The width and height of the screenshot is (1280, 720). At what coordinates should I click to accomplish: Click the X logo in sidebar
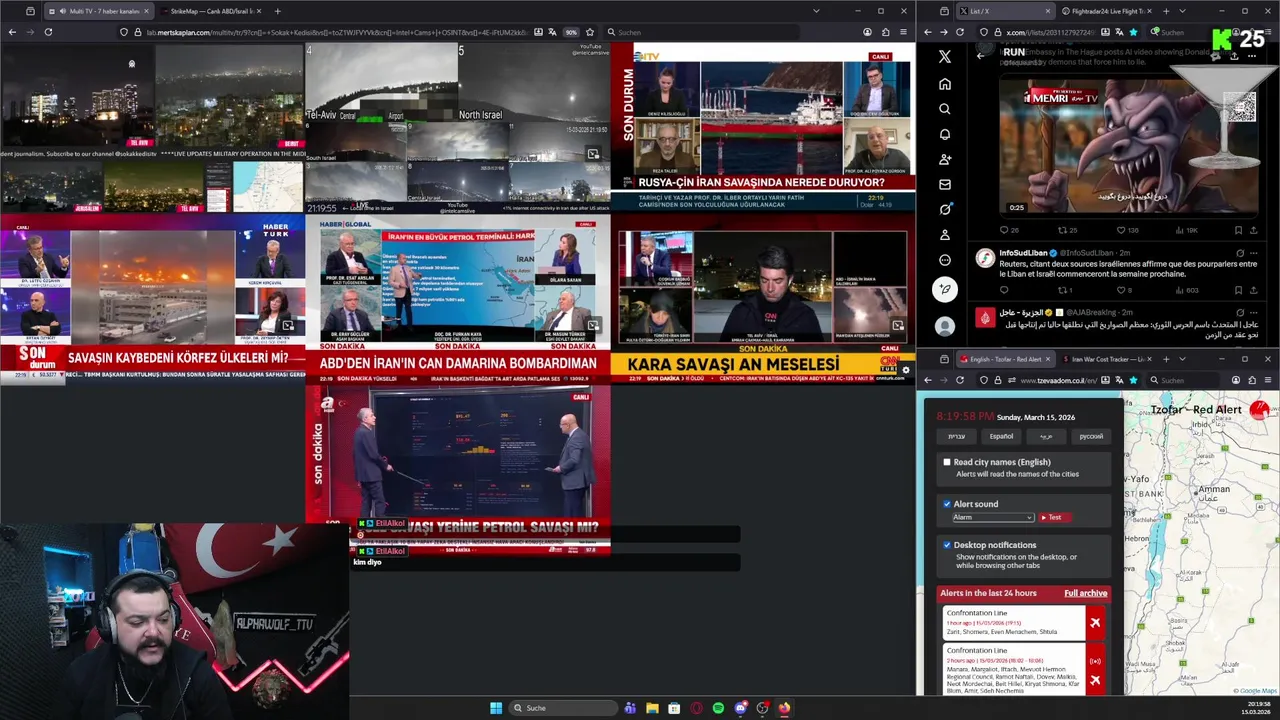[944, 57]
